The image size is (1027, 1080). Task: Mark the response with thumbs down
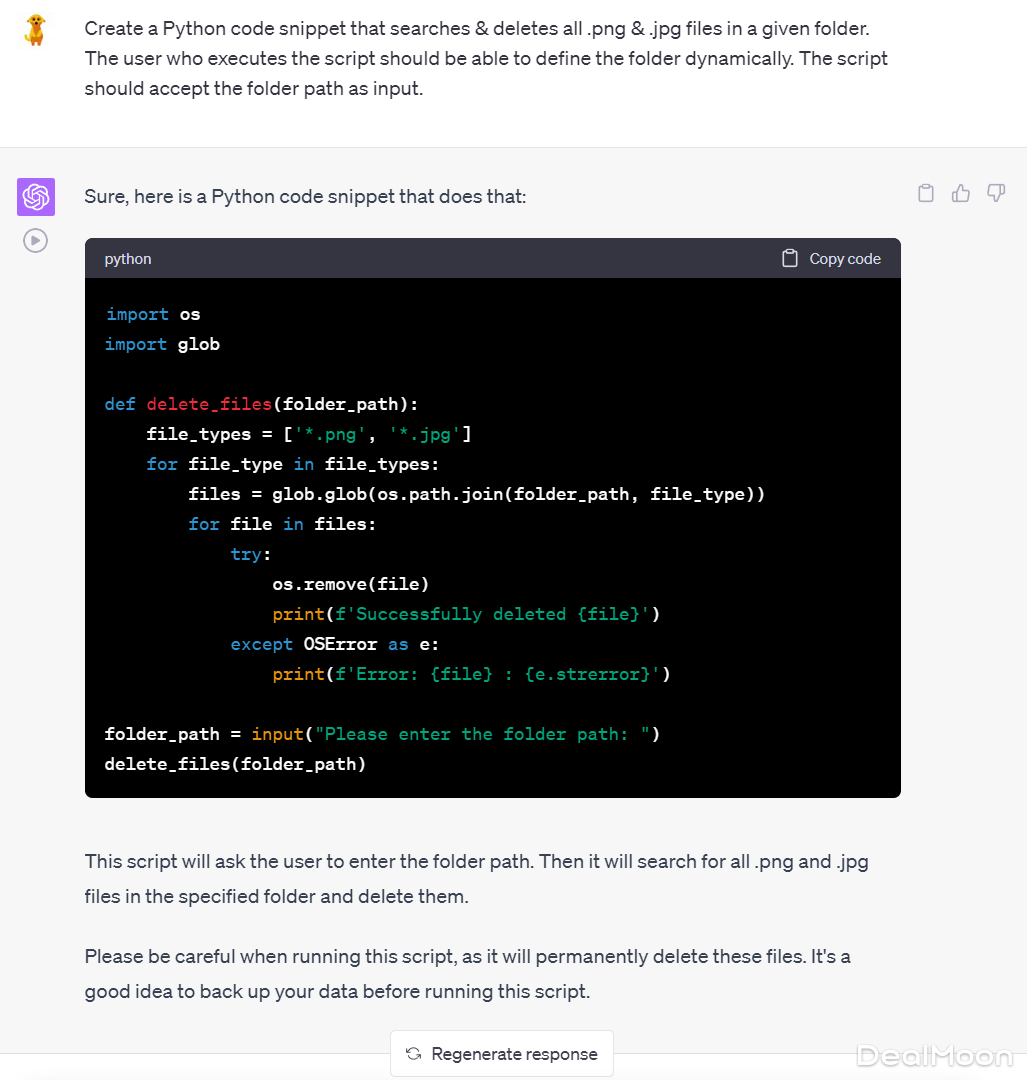(996, 193)
